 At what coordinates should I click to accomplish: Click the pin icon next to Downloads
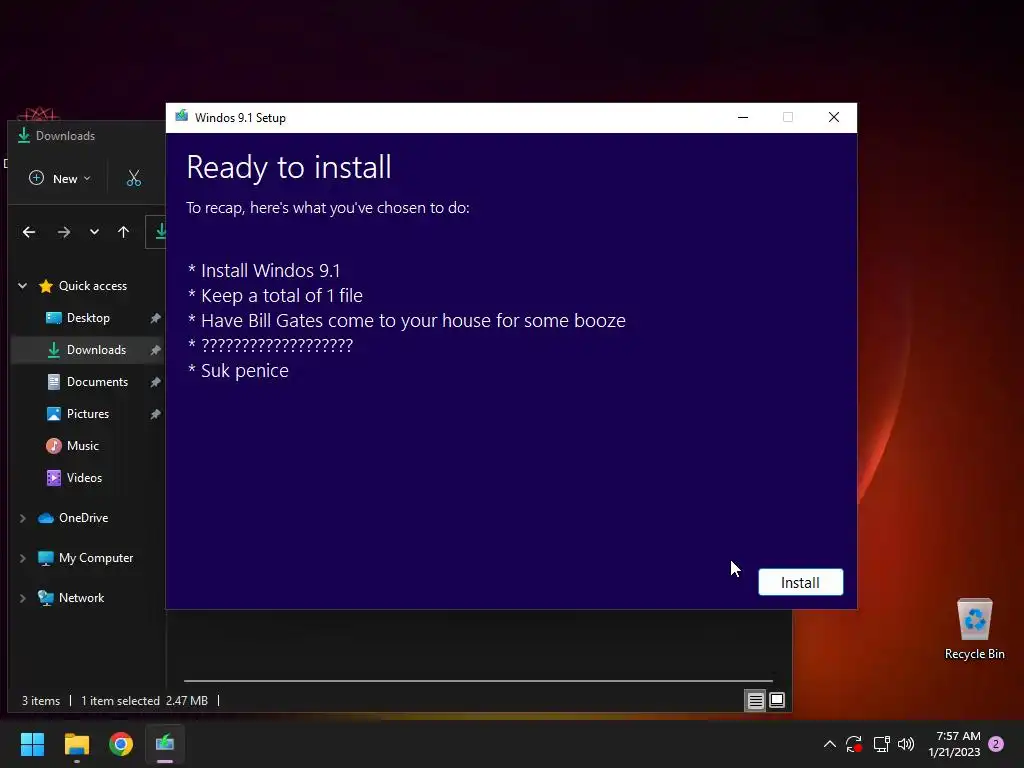tap(155, 350)
